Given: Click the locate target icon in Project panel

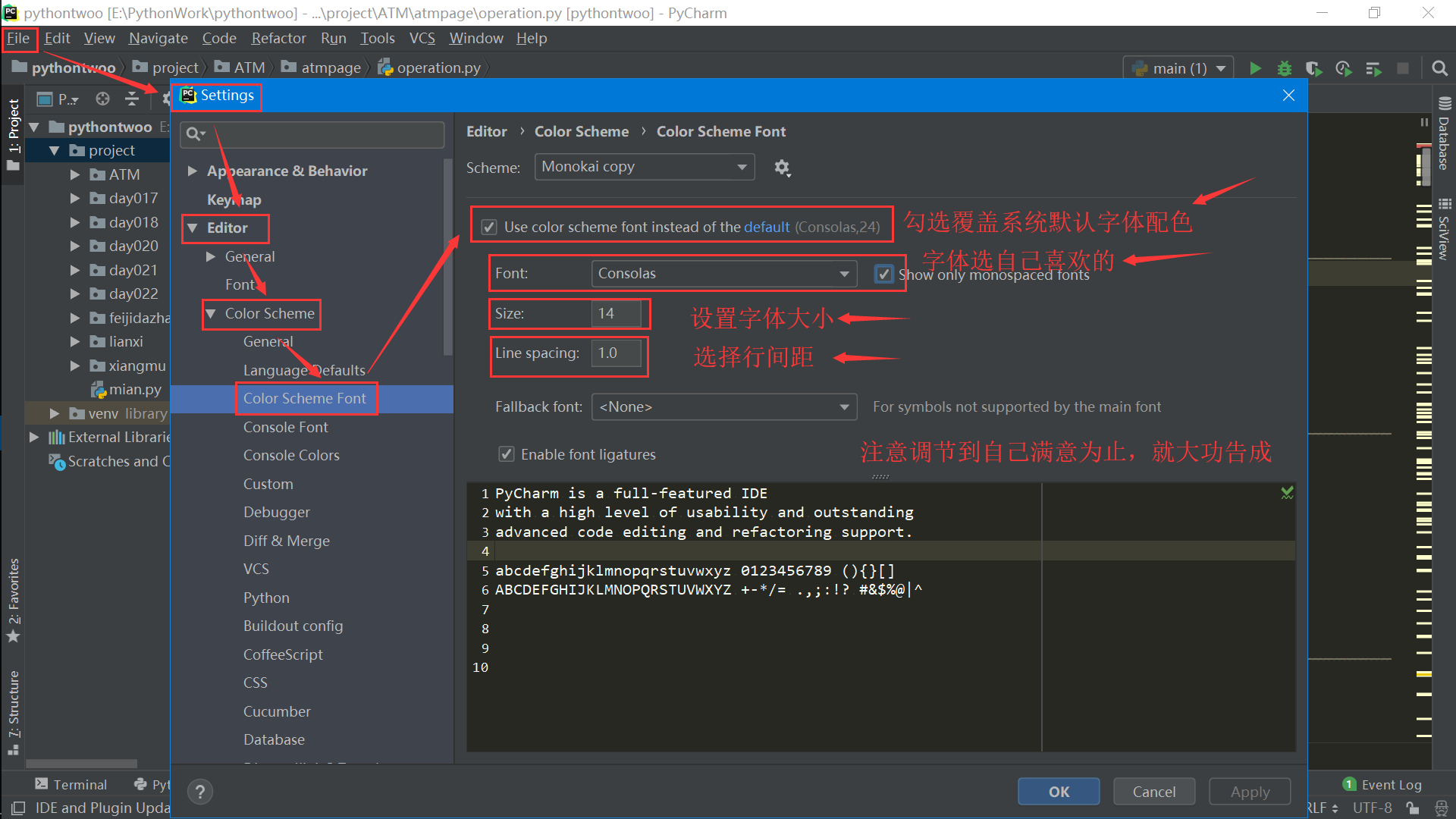Looking at the screenshot, I should pyautogui.click(x=102, y=99).
